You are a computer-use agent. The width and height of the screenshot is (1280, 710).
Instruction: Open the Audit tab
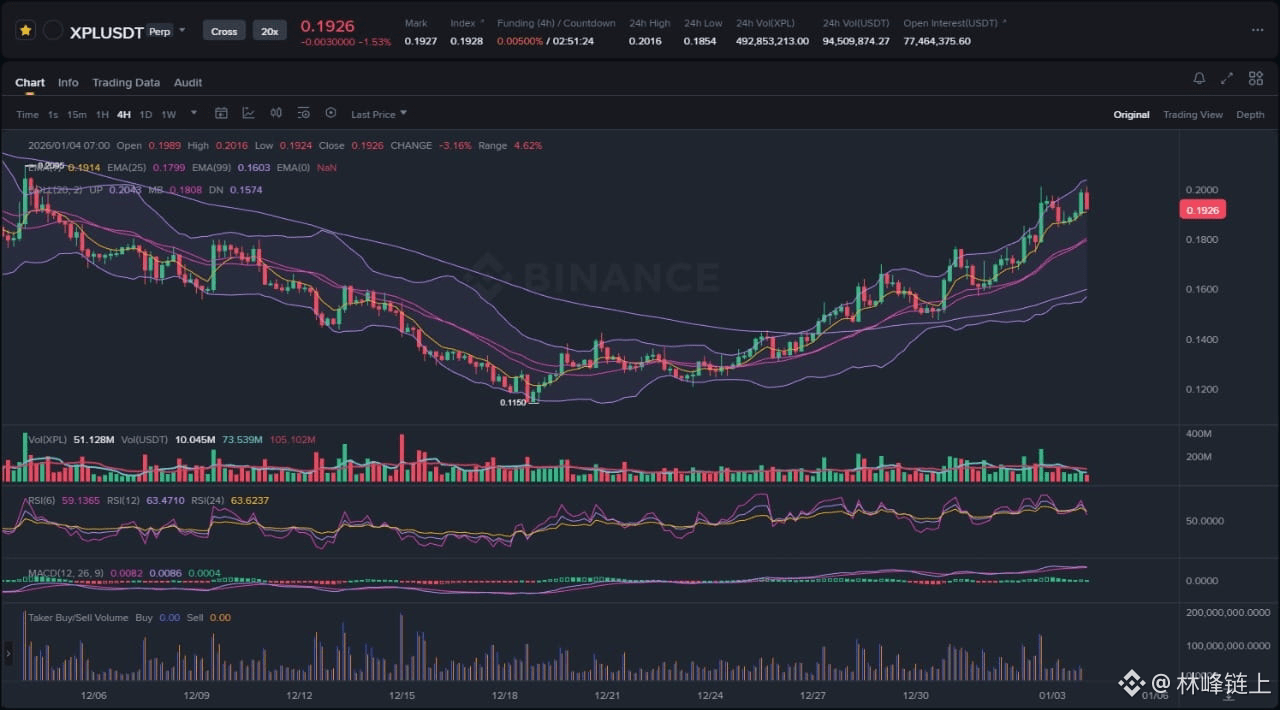pos(188,82)
